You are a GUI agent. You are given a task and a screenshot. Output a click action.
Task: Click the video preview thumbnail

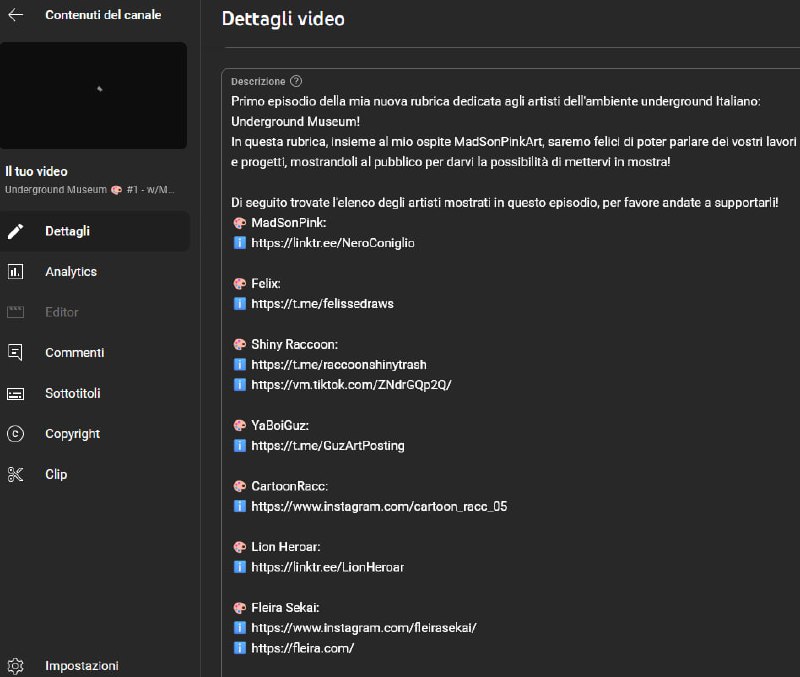tap(93, 95)
